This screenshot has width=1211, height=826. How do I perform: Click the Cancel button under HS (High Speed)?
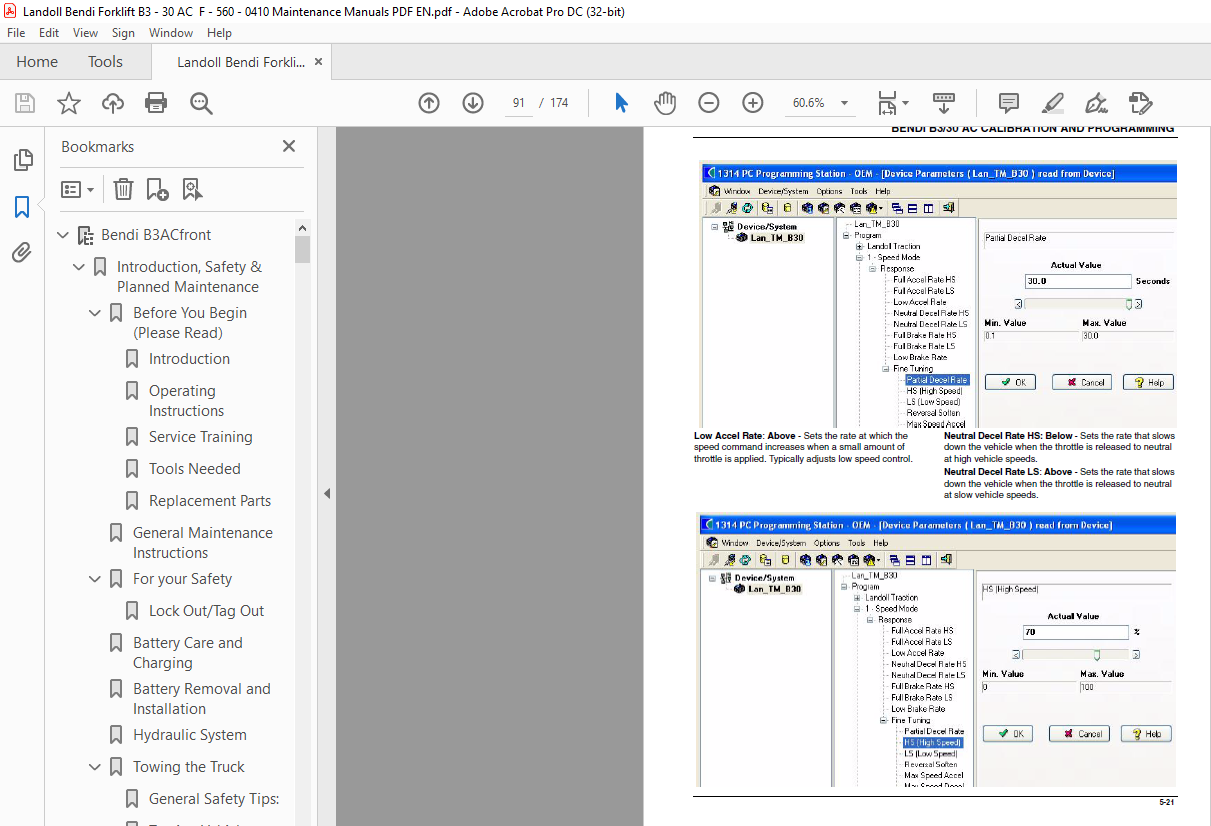(x=1079, y=733)
